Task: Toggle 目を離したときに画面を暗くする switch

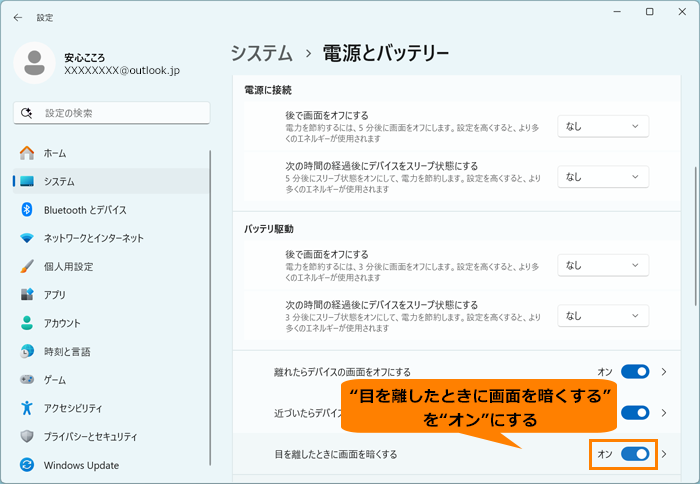Action: pos(635,454)
